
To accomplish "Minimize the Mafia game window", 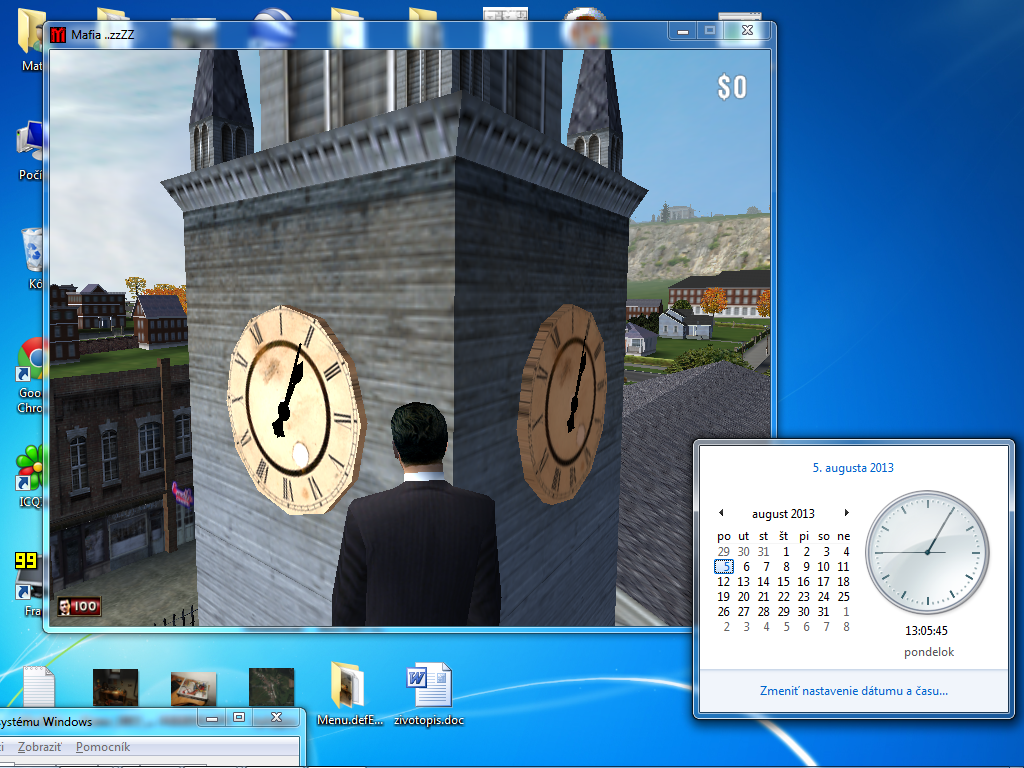I will tap(682, 31).
